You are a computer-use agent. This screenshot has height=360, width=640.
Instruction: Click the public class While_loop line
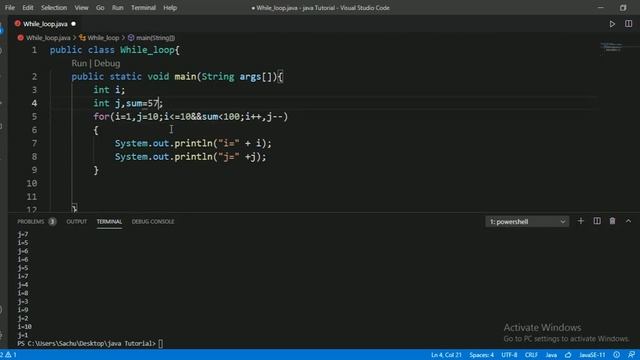coord(115,50)
